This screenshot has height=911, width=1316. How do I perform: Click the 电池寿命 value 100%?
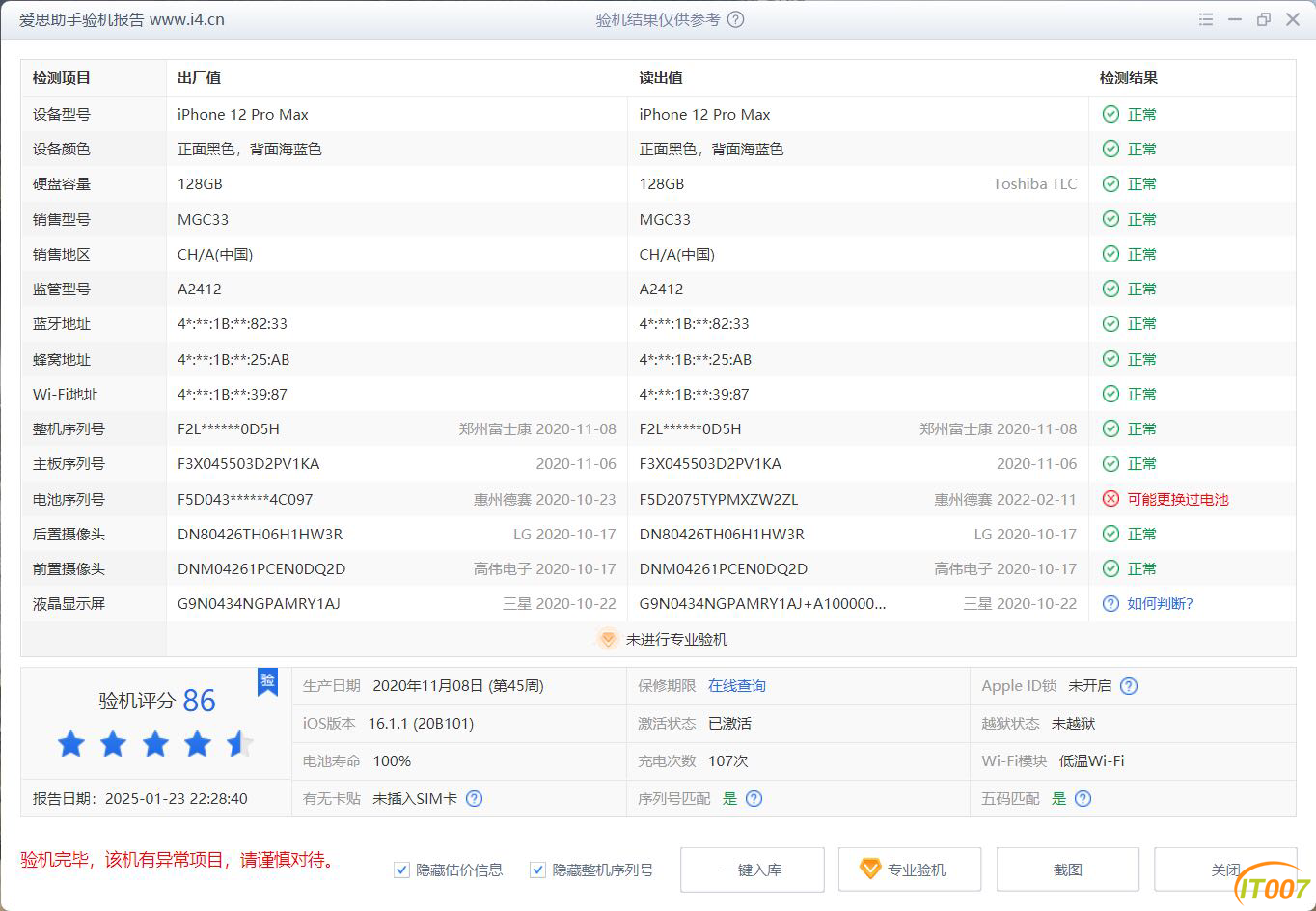click(x=392, y=760)
